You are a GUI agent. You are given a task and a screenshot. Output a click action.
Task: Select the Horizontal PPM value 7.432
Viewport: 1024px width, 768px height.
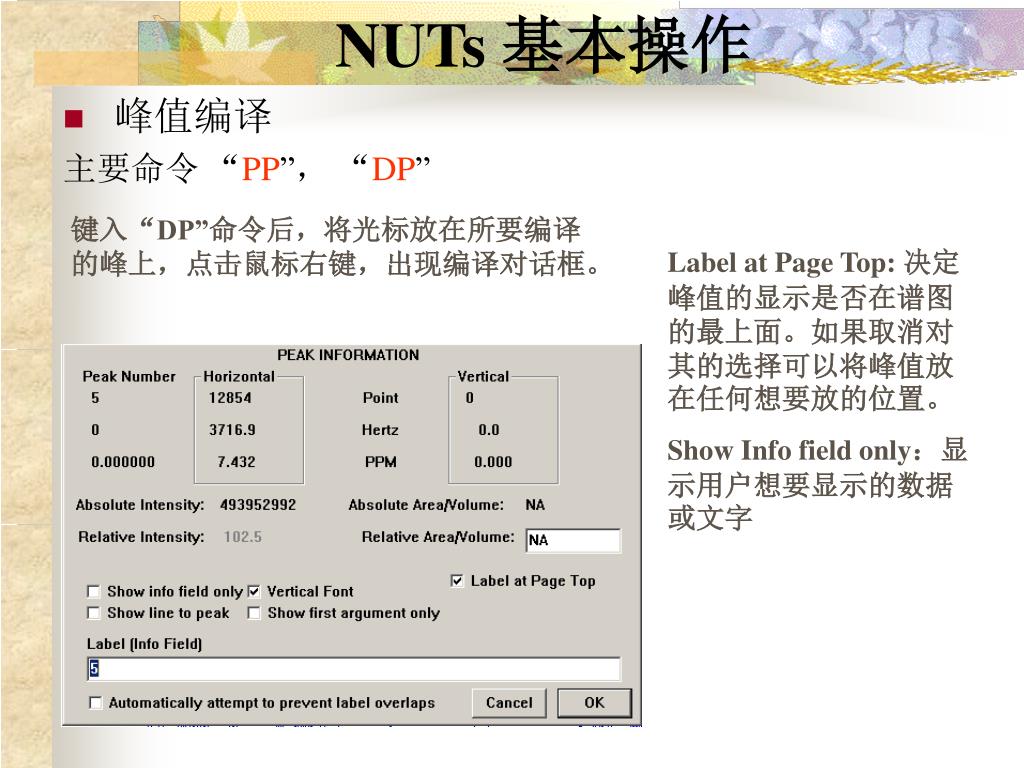236,462
